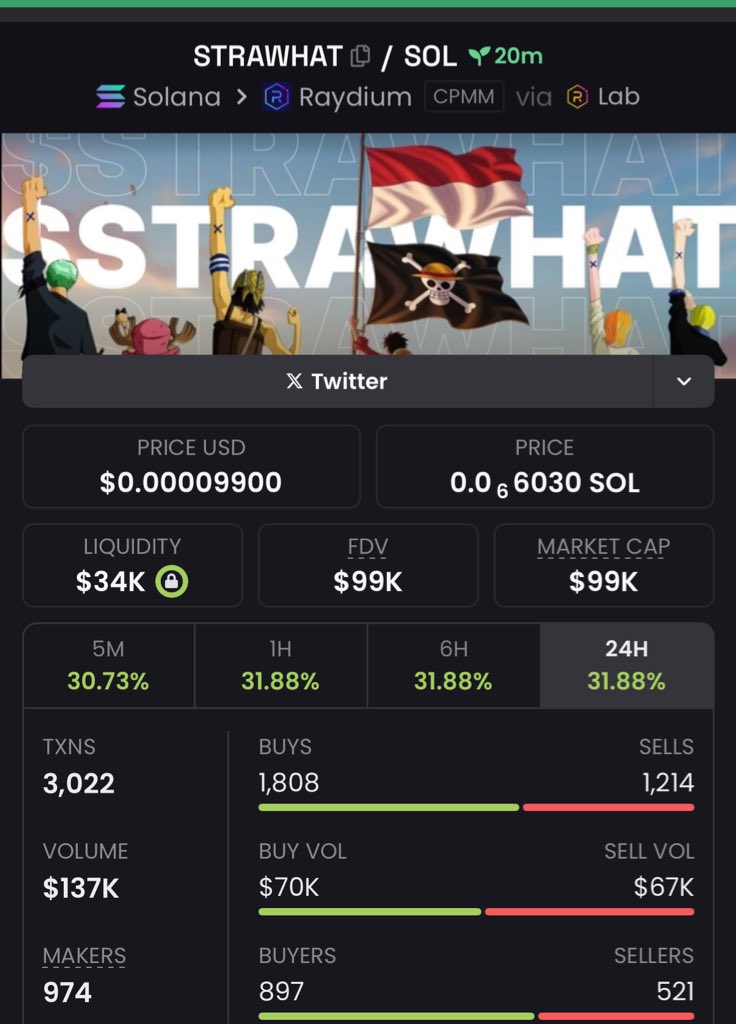Expand social links dropdown chevron
The width and height of the screenshot is (736, 1024).
[x=684, y=381]
